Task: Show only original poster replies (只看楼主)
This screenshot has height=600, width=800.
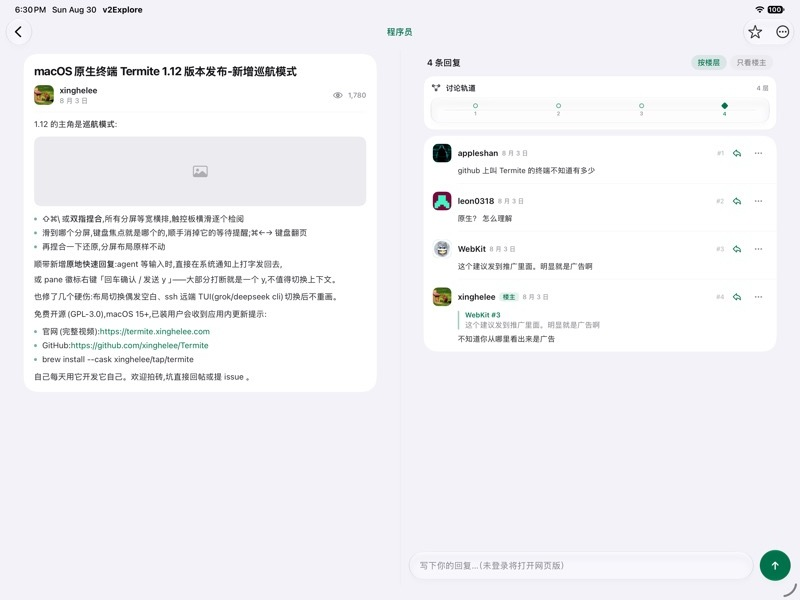Action: pos(751,63)
